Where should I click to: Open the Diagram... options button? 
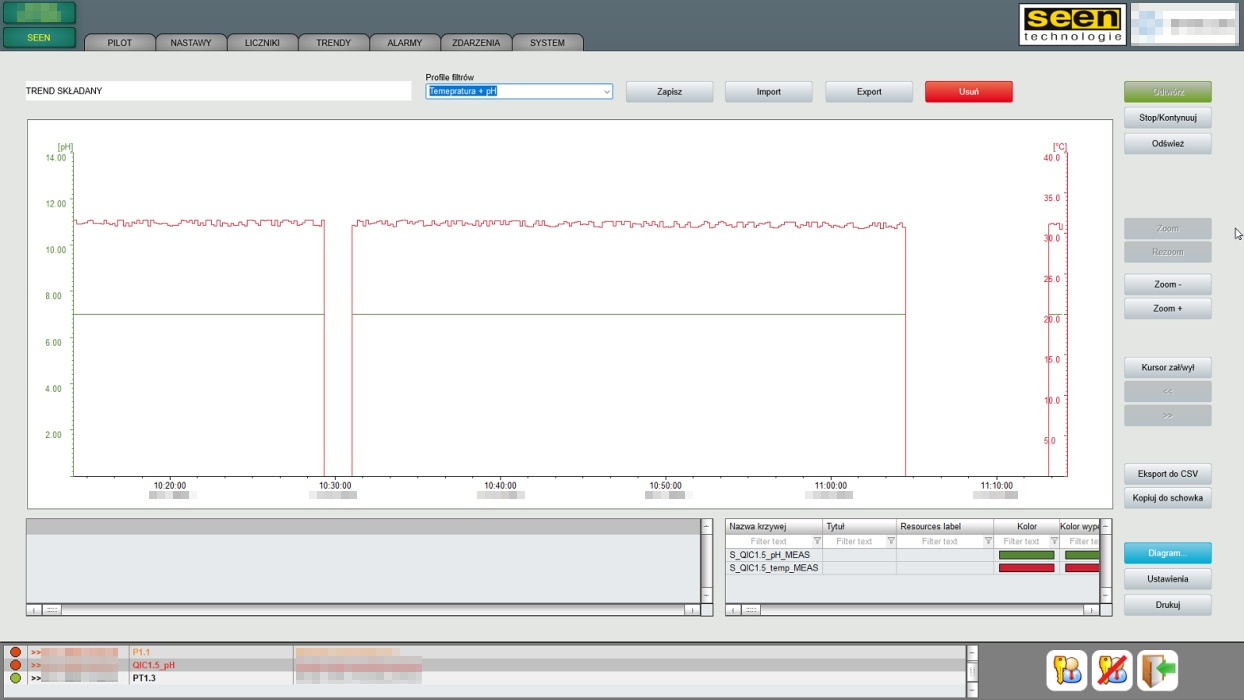(1167, 553)
